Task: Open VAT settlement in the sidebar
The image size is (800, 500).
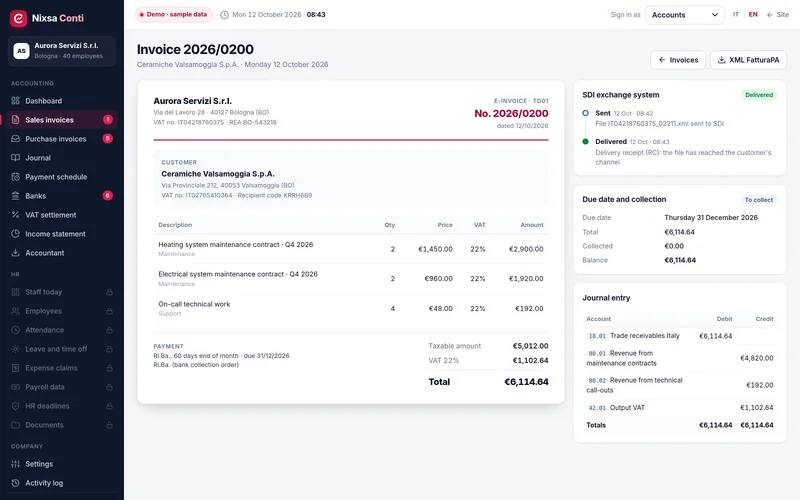Action: coord(62,215)
